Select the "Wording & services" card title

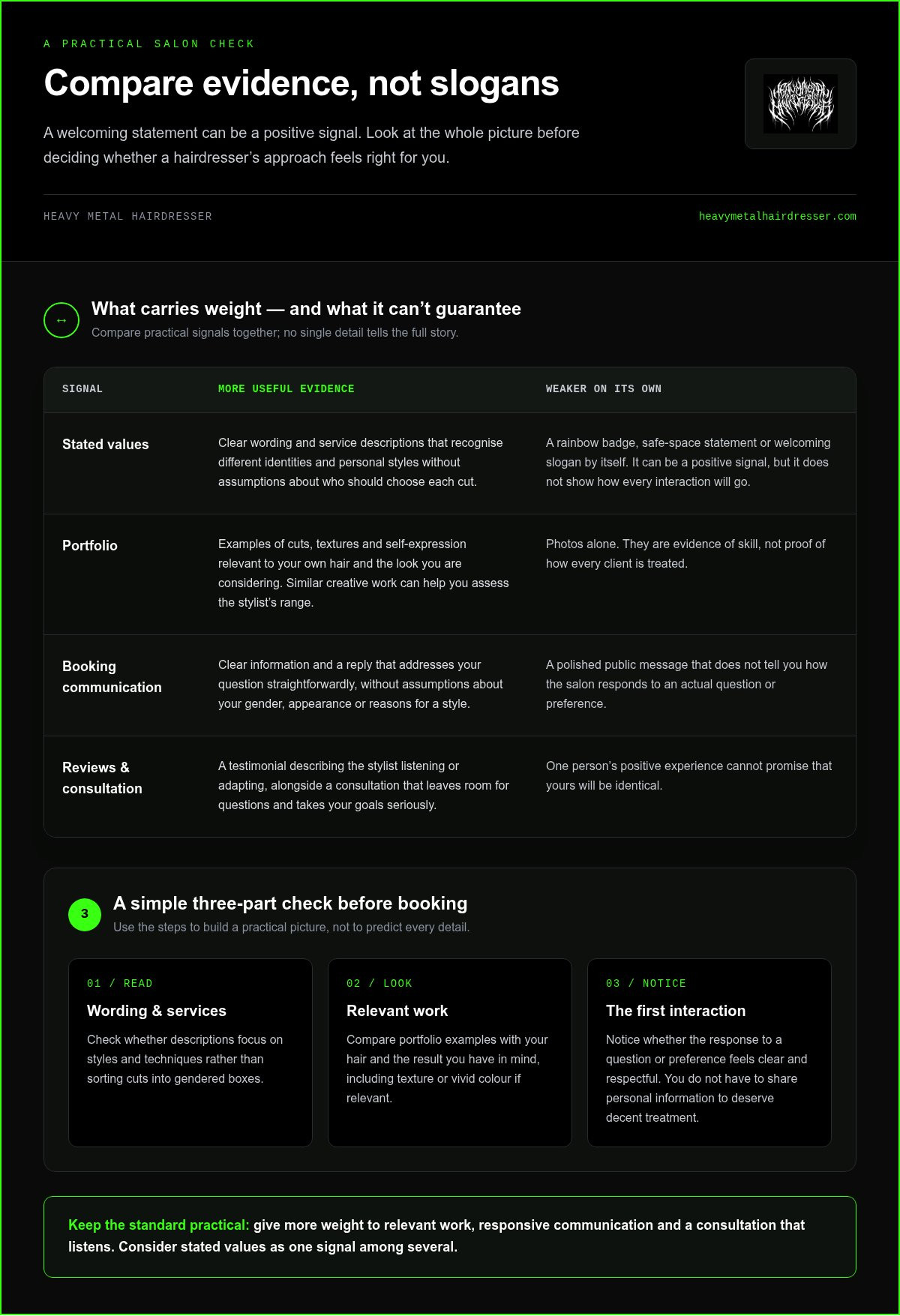tap(157, 1011)
